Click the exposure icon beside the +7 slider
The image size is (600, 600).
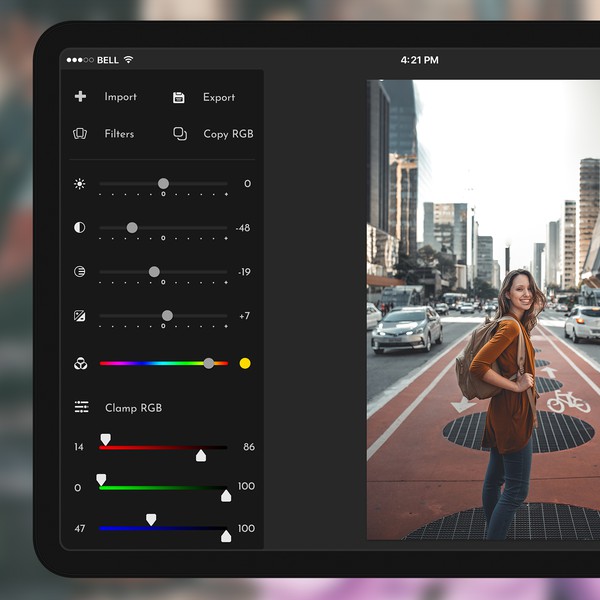tap(80, 316)
